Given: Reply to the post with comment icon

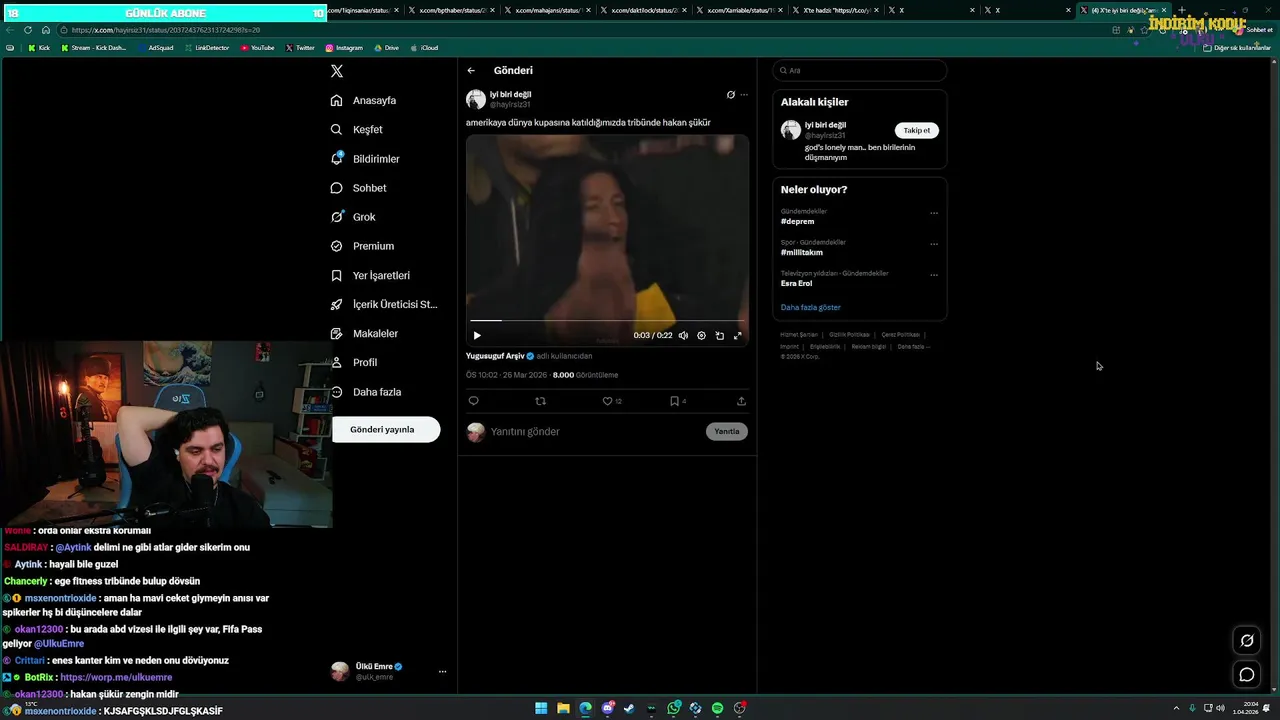Looking at the screenshot, I should (x=474, y=401).
